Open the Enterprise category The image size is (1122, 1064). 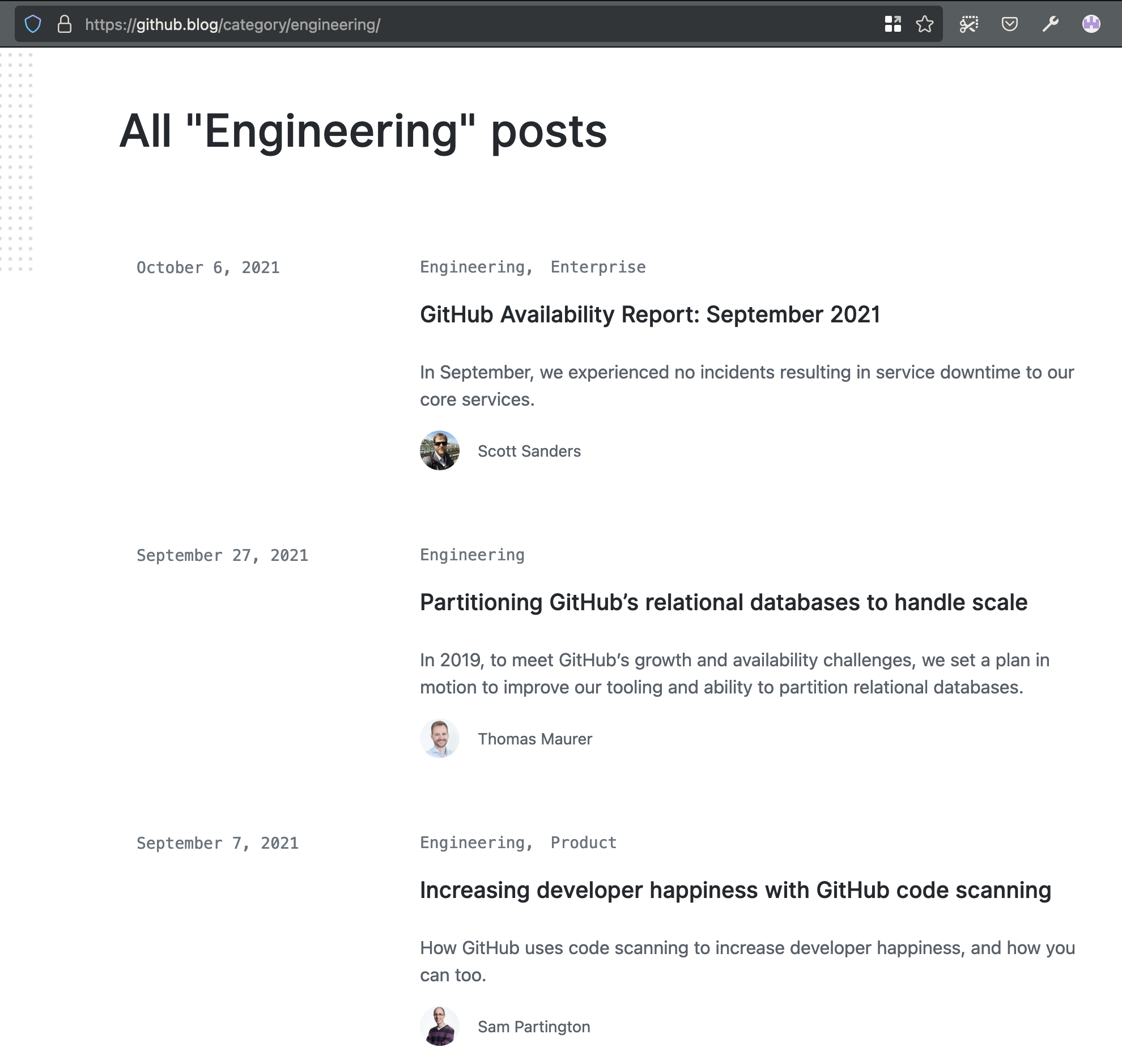[597, 267]
